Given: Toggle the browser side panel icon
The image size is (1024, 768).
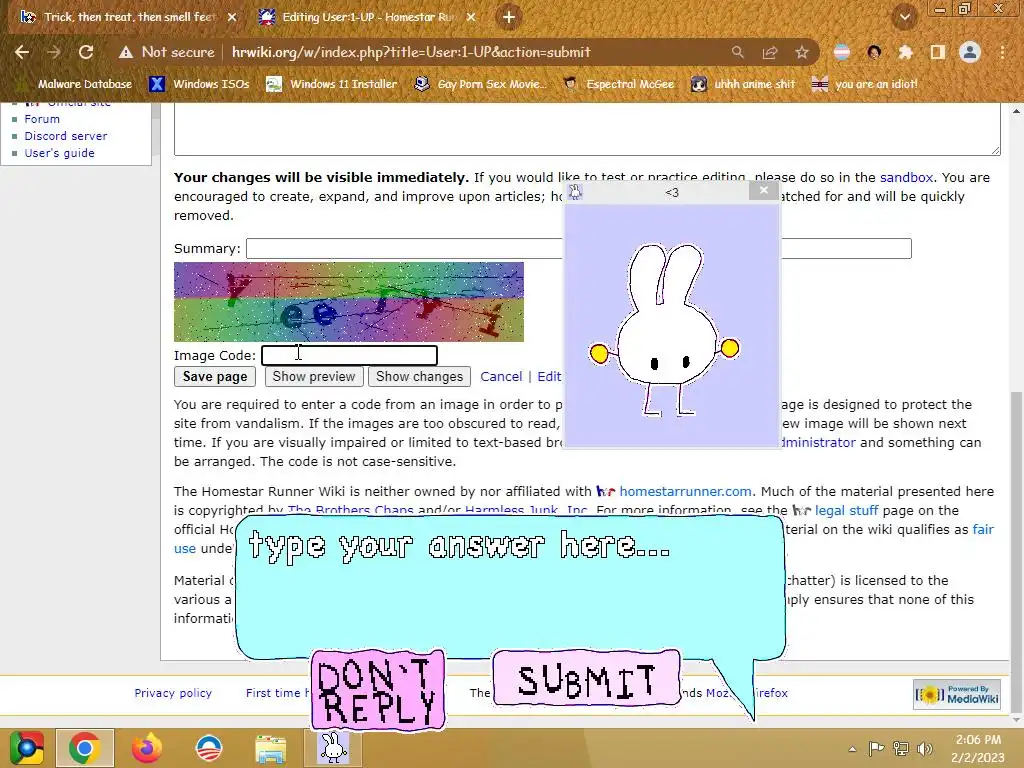Looking at the screenshot, I should coord(937,52).
